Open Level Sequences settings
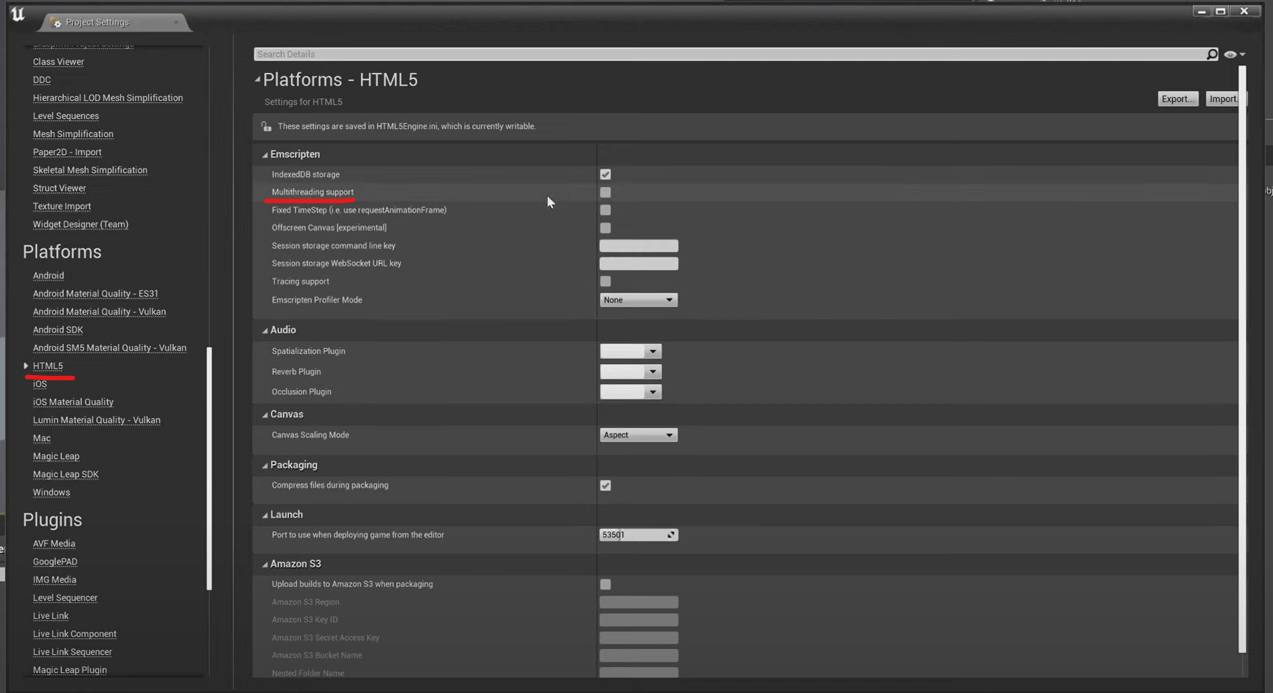The image size is (1273, 693). (x=66, y=116)
